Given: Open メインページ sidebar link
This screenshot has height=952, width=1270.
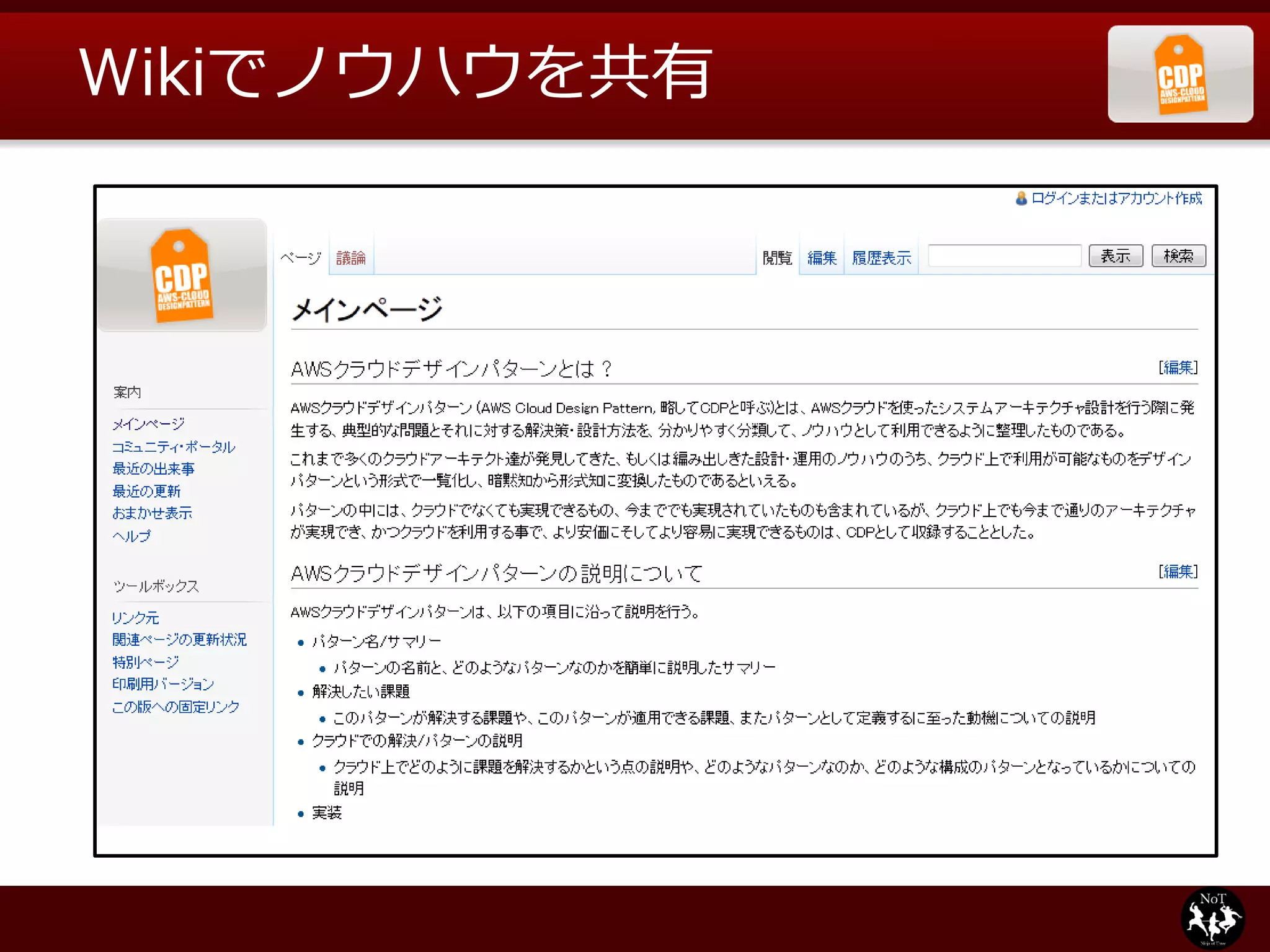Looking at the screenshot, I should 148,424.
